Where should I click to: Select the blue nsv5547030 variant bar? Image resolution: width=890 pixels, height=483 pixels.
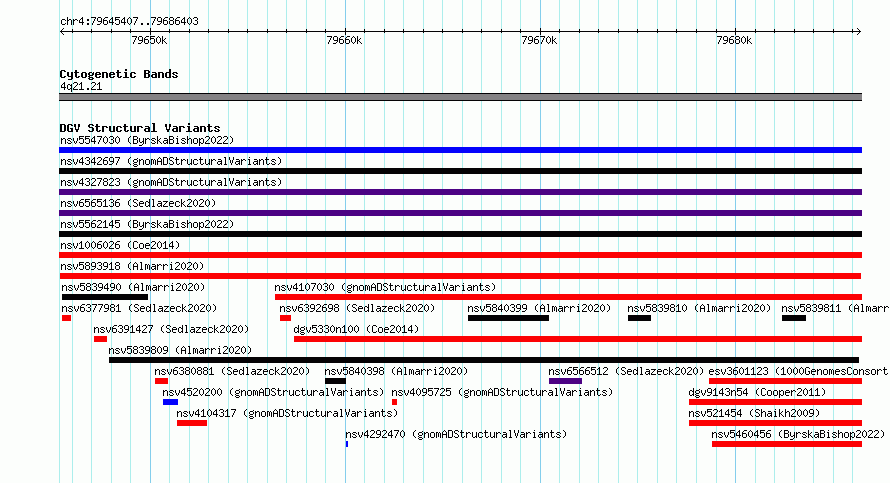pos(460,150)
